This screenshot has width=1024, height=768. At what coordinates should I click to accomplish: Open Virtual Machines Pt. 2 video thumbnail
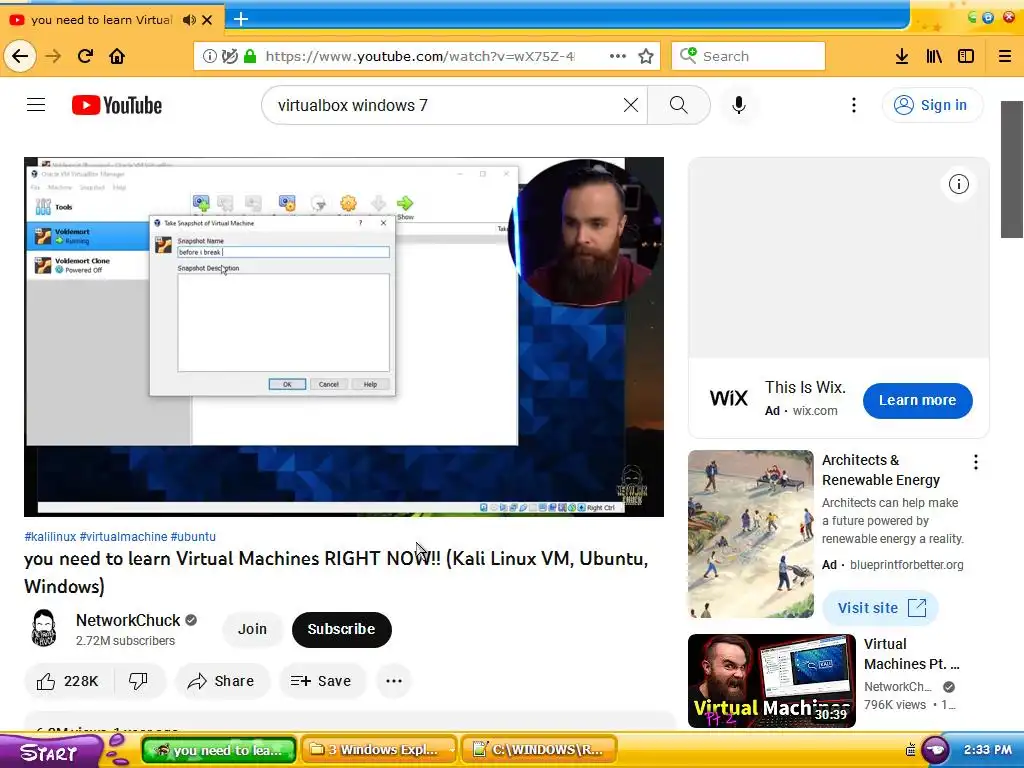[x=771, y=680]
